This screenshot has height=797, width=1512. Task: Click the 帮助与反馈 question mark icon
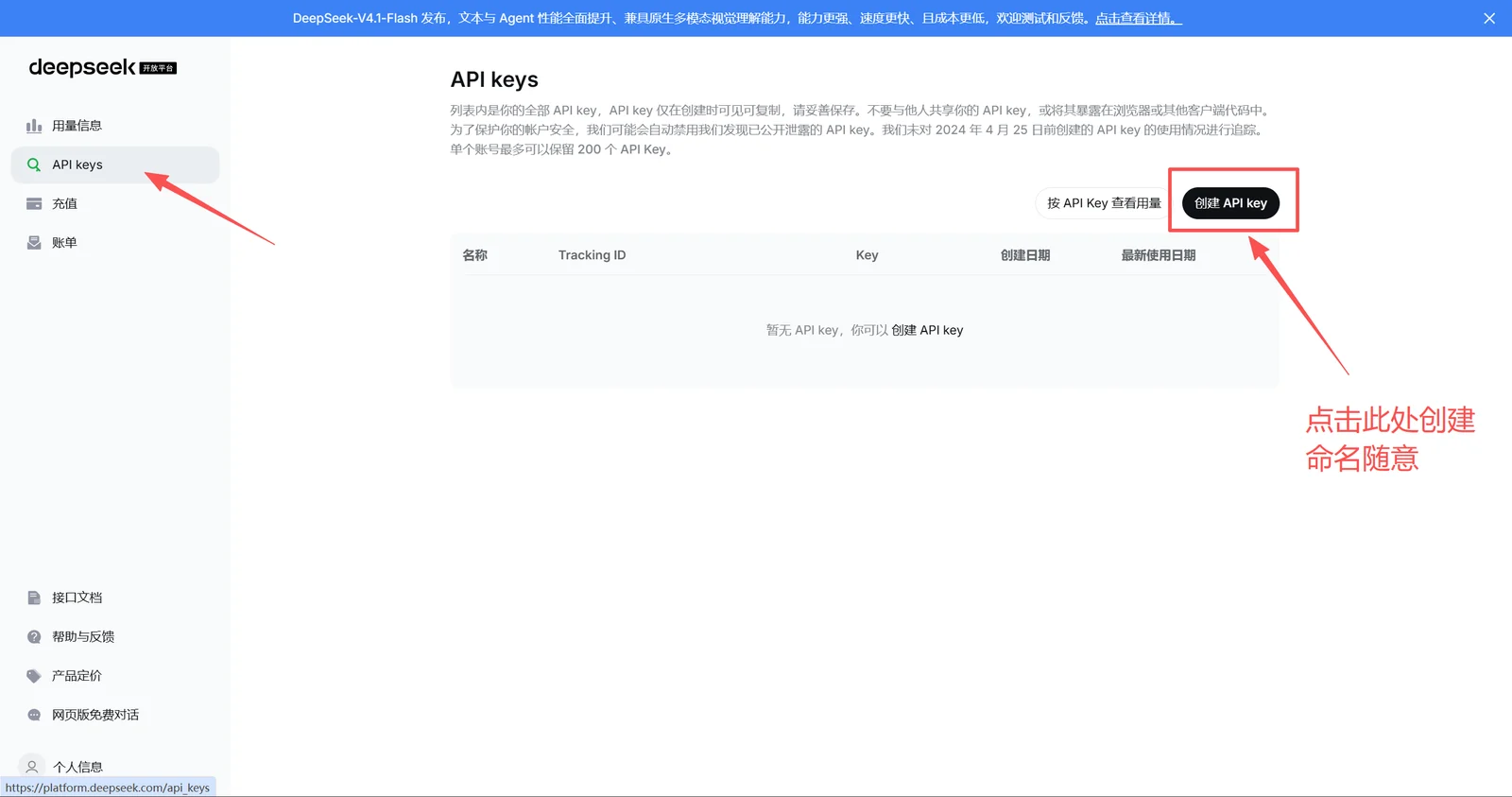click(x=34, y=637)
